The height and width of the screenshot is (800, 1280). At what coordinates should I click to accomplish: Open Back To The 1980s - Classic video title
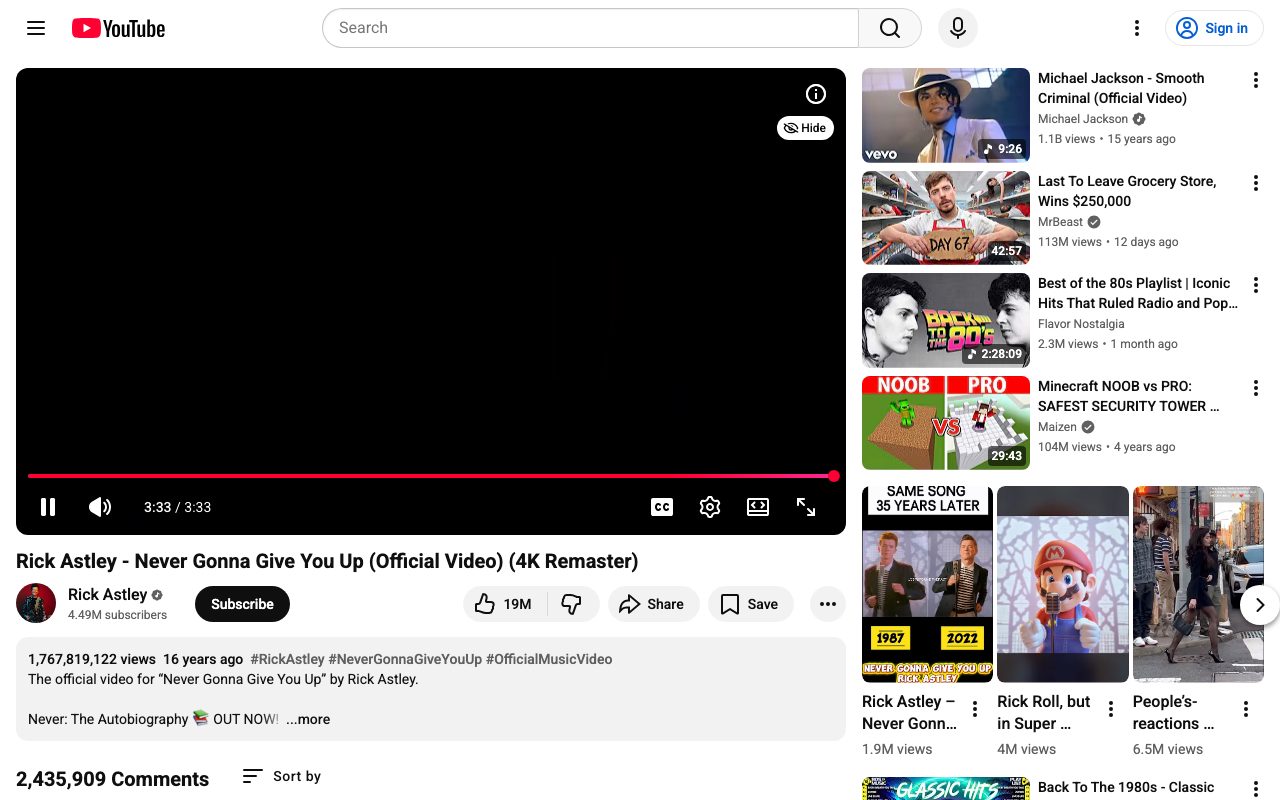tap(1126, 788)
